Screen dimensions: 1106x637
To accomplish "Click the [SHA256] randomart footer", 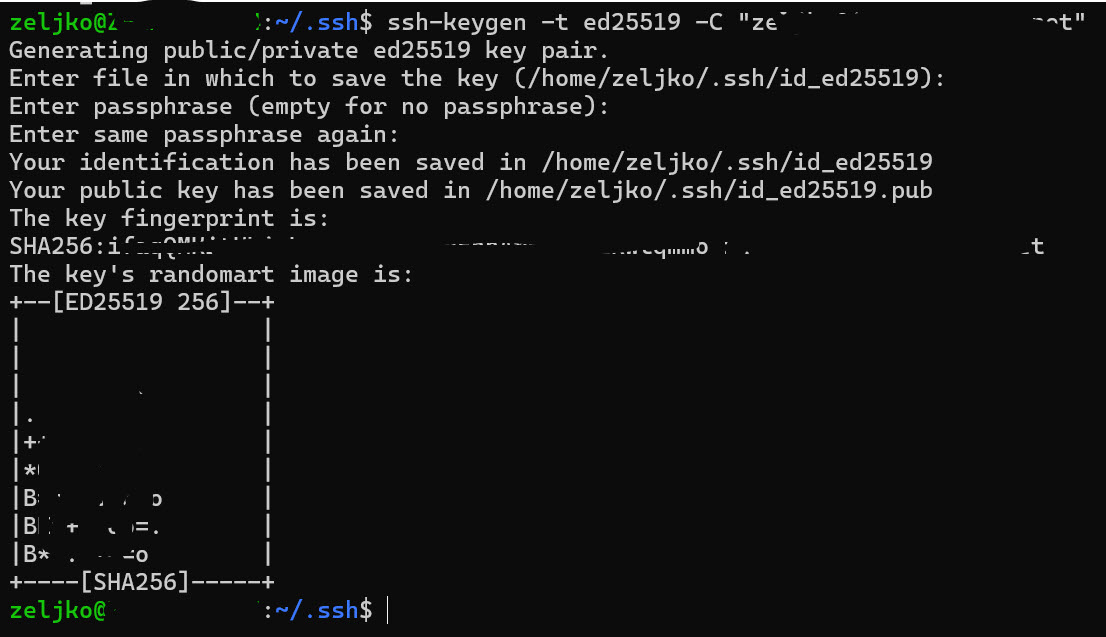I will [x=134, y=582].
